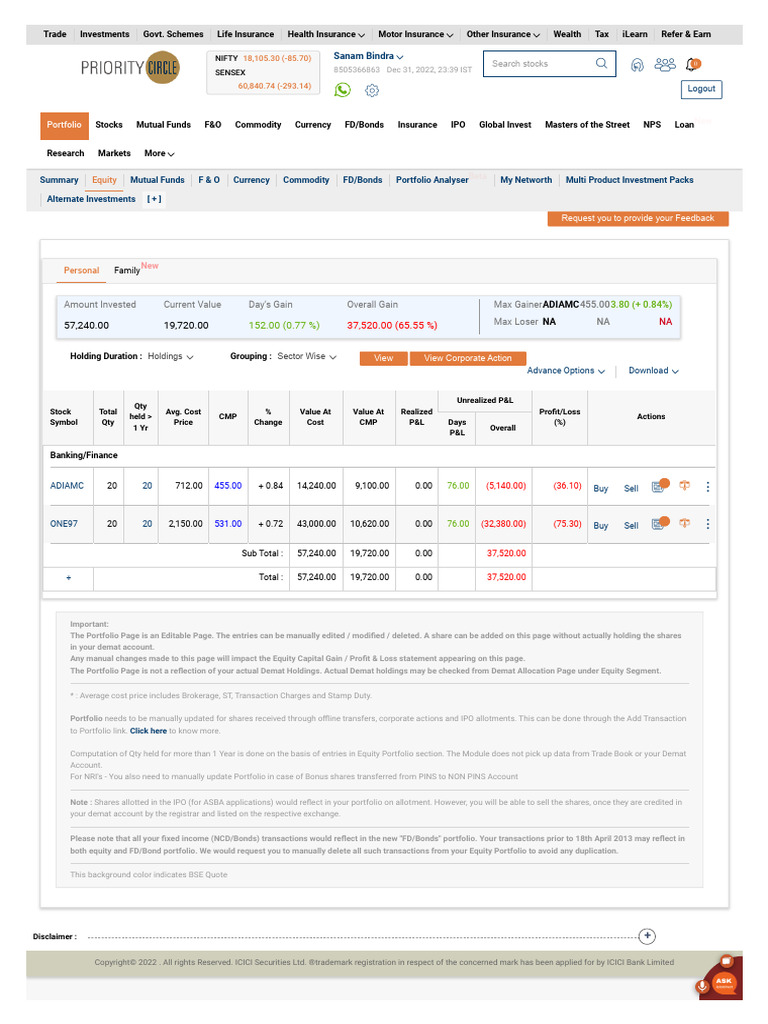Open ONE97 stock symbol link

click(x=63, y=524)
